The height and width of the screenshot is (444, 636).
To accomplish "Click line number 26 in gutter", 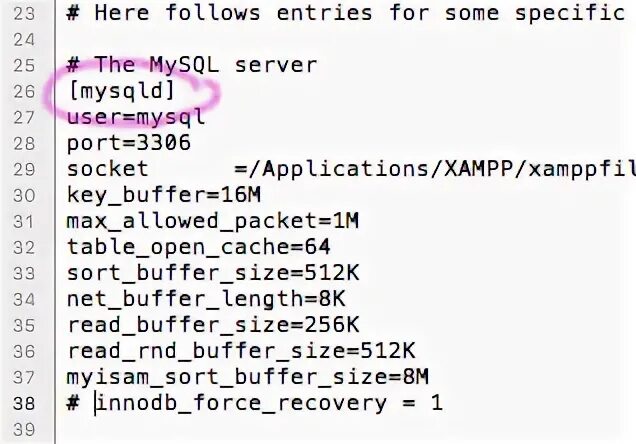I will coord(24,91).
